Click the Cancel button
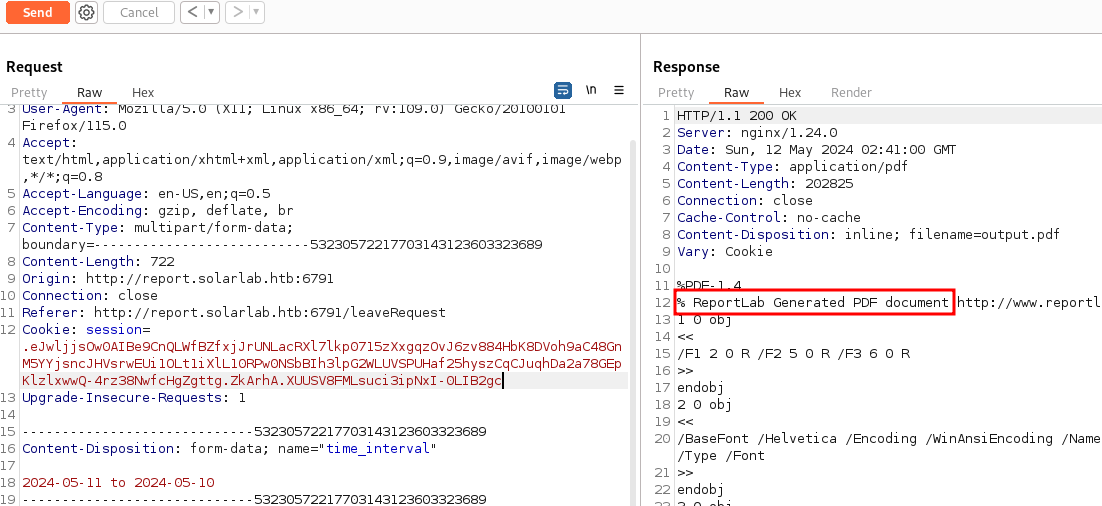1102x506 pixels. pos(139,13)
